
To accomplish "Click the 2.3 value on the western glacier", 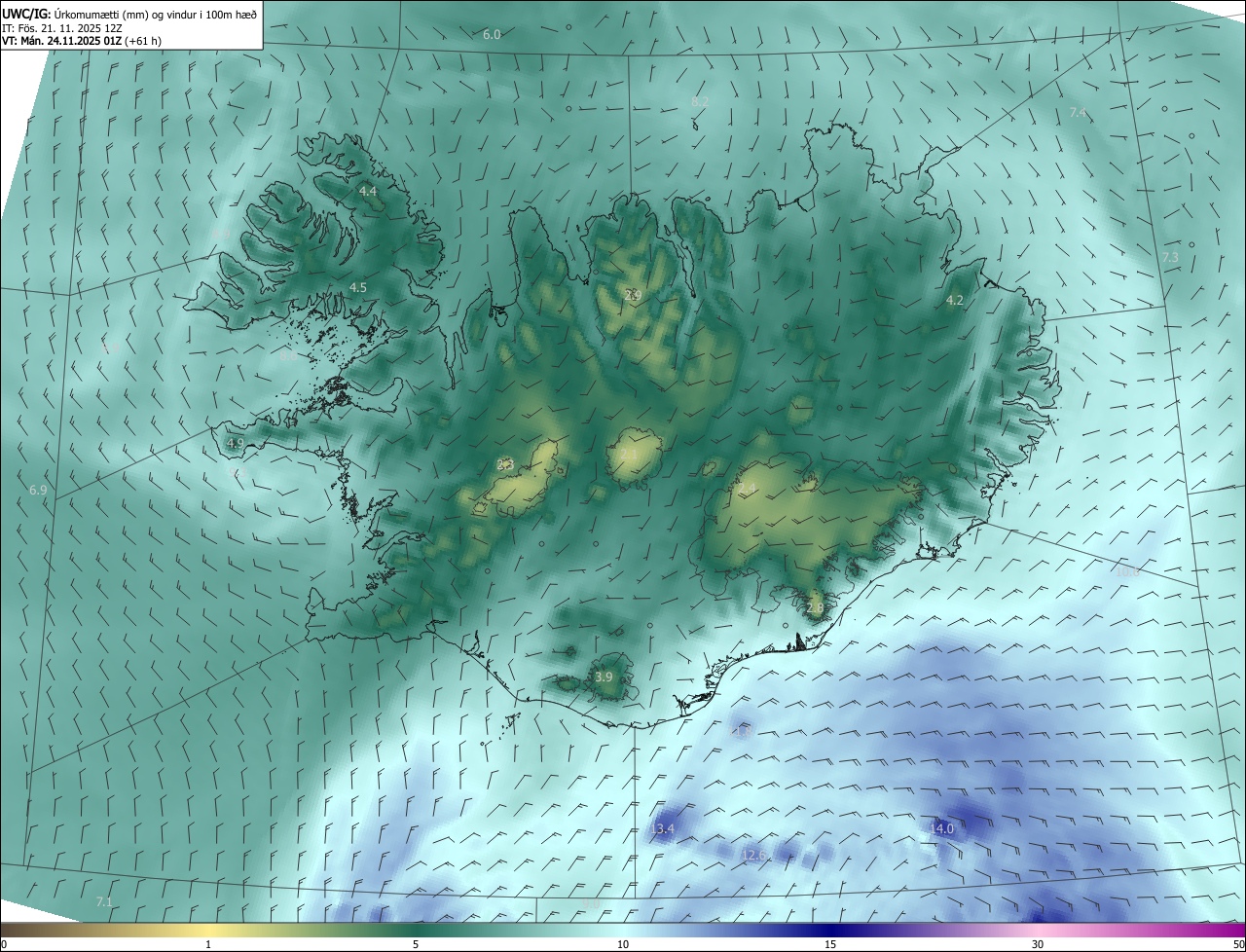I will coord(505,465).
